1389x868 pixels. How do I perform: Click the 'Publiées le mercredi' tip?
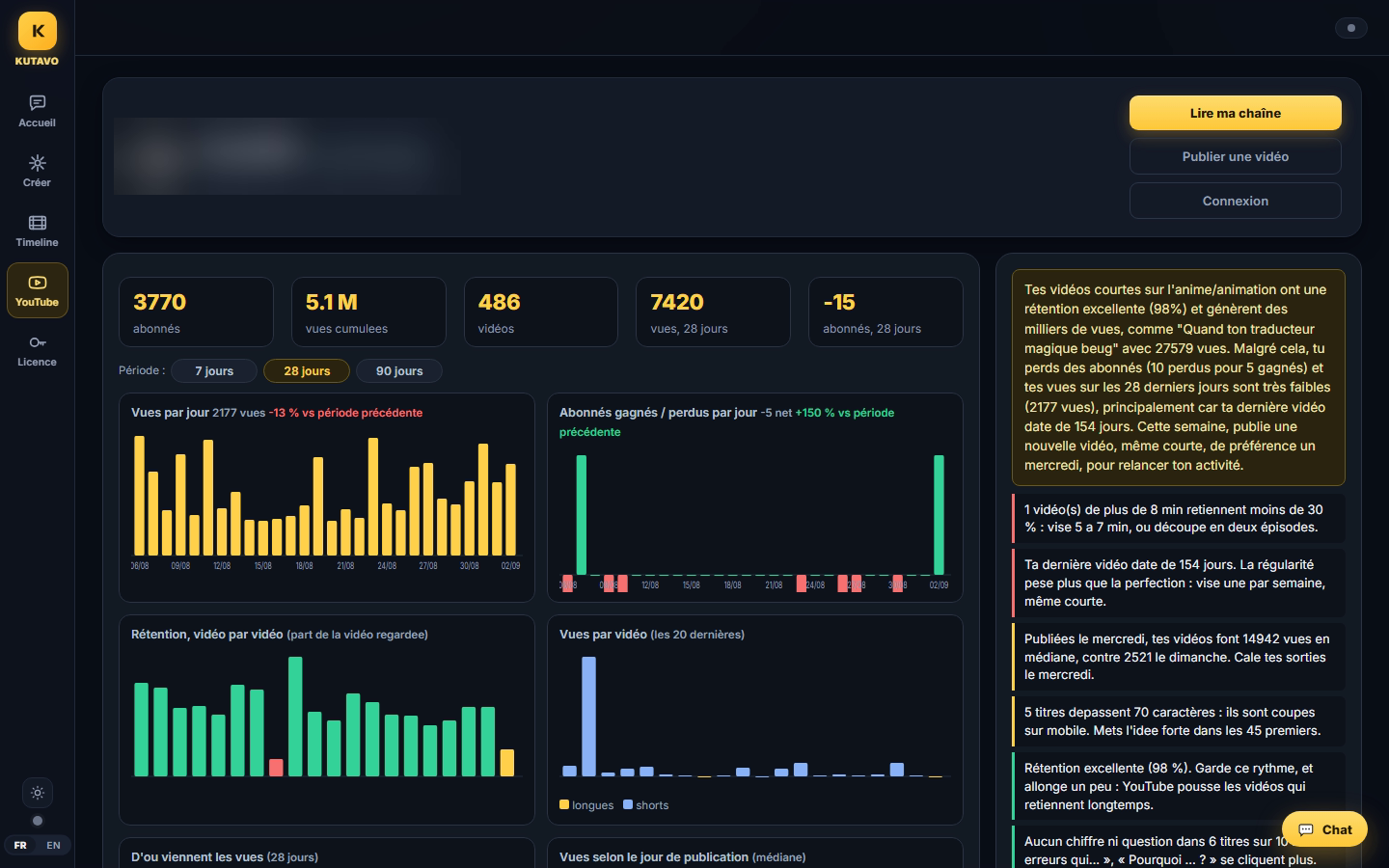pos(1179,657)
